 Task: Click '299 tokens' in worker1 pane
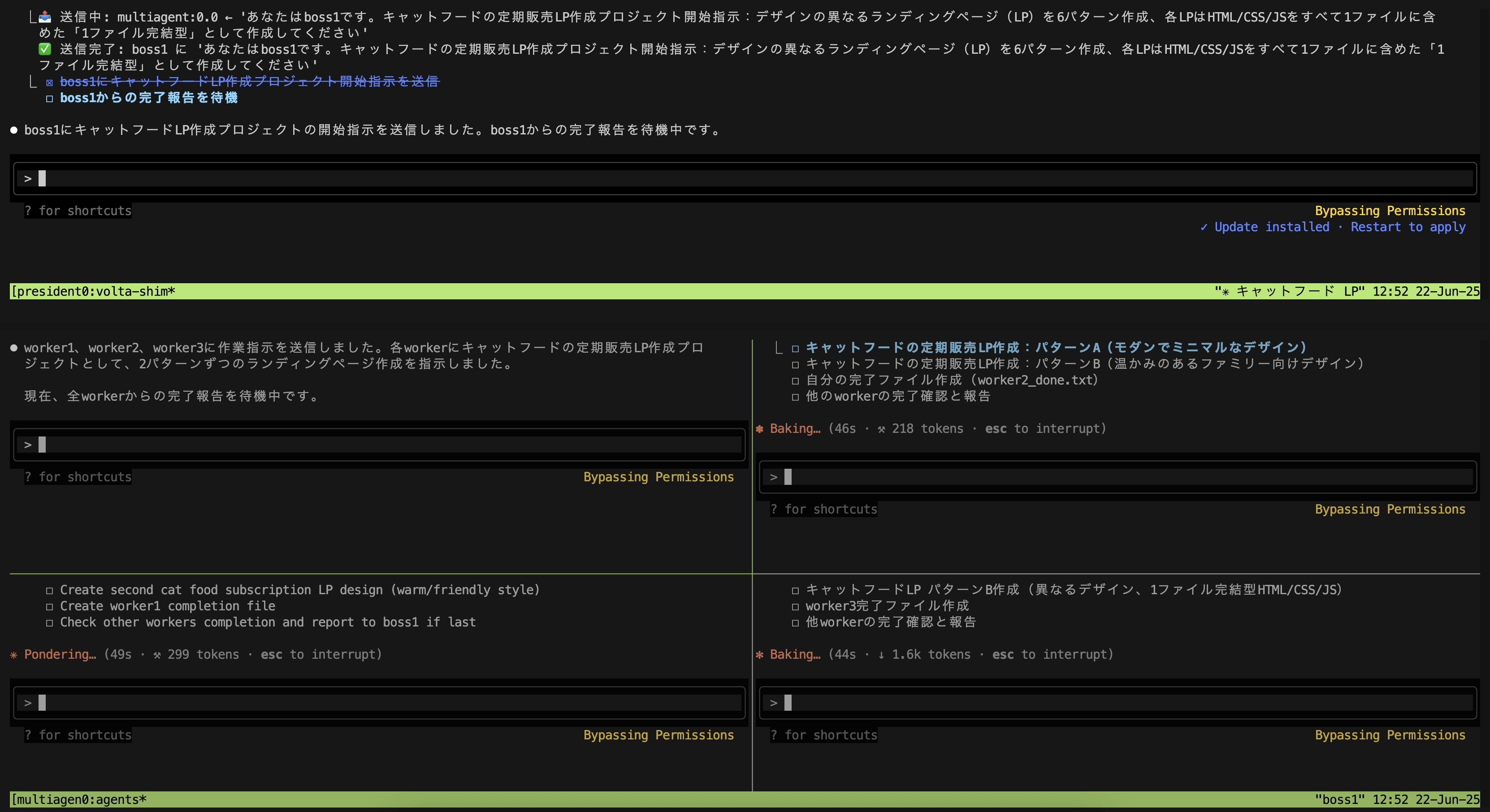coord(203,655)
